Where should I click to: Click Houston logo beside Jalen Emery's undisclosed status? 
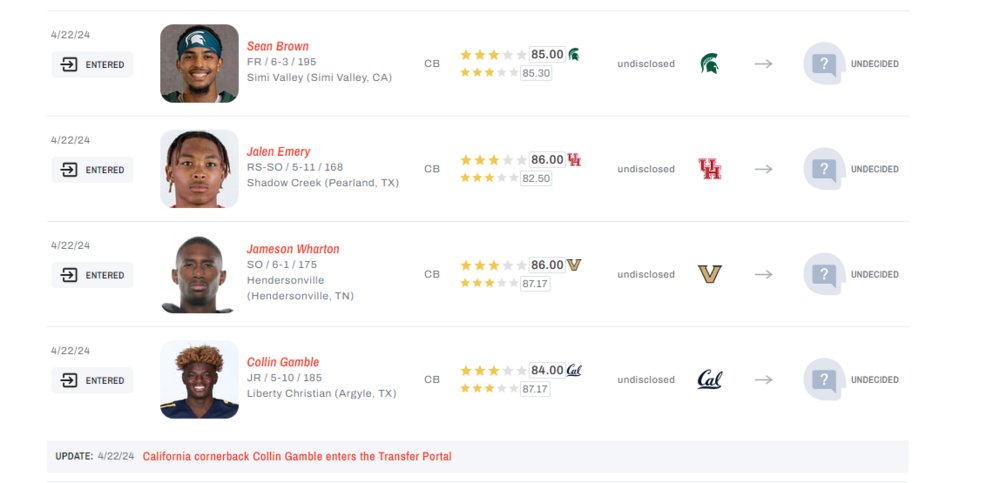pyautogui.click(x=710, y=169)
